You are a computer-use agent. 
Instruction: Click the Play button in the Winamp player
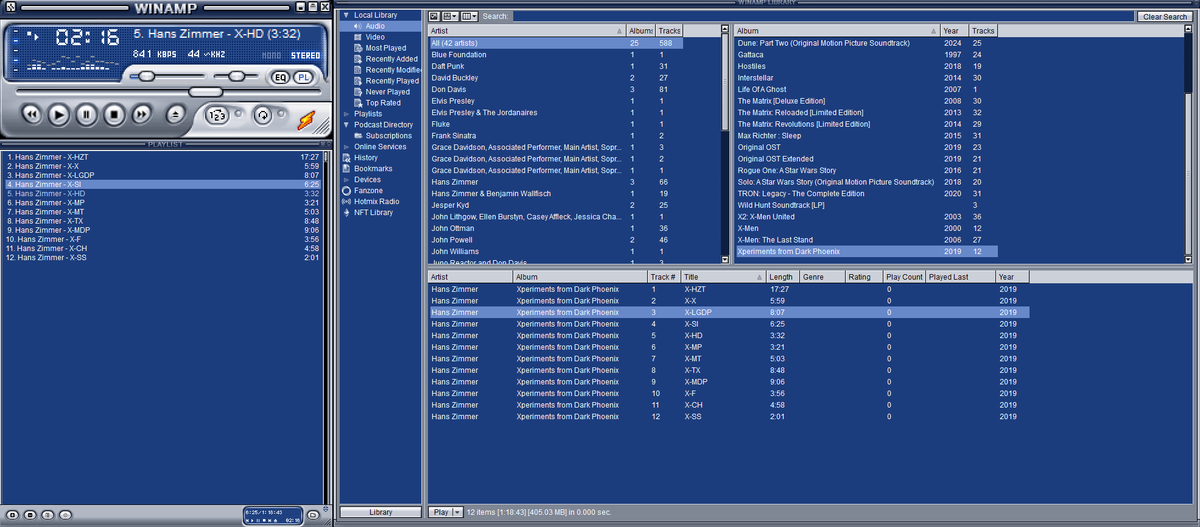coord(59,115)
